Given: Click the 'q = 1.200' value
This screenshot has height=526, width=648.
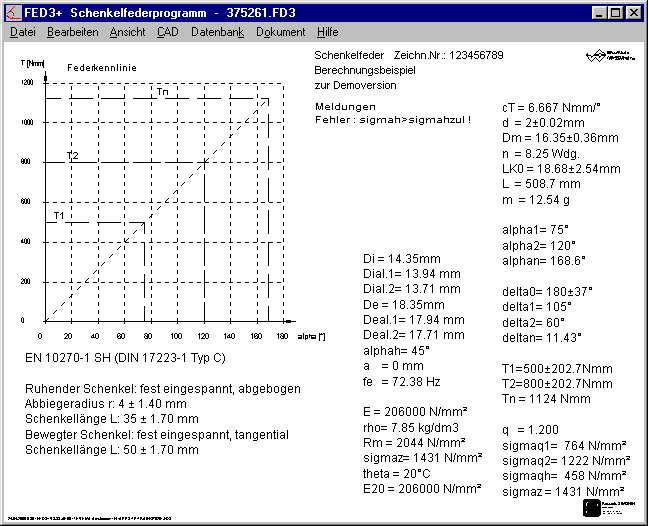Looking at the screenshot, I should (530, 430).
